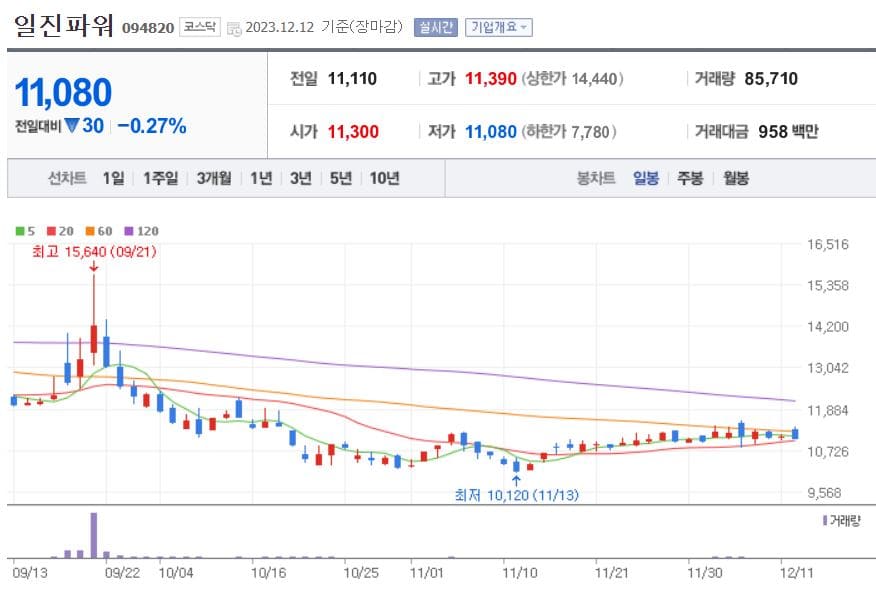This screenshot has width=876, height=604.
Task: Click the stock code 094820
Action: [148, 28]
